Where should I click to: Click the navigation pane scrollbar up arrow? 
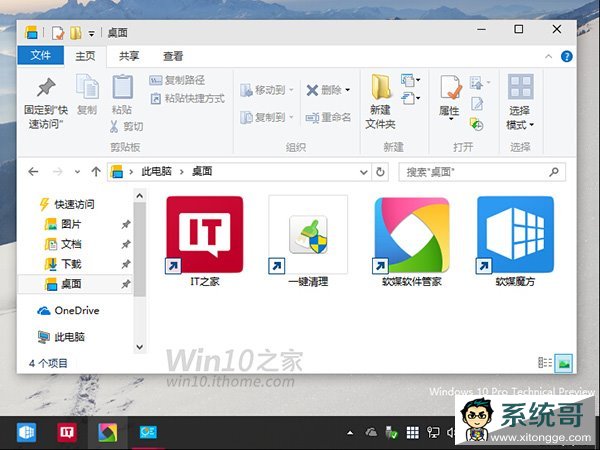tap(140, 196)
